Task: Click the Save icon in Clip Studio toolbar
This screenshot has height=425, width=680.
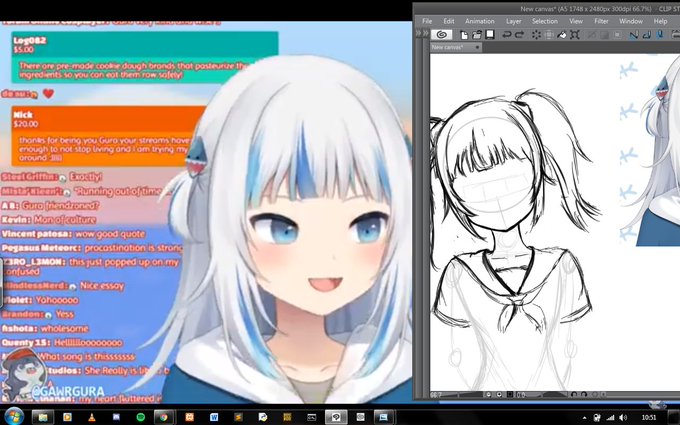Action: coord(490,35)
